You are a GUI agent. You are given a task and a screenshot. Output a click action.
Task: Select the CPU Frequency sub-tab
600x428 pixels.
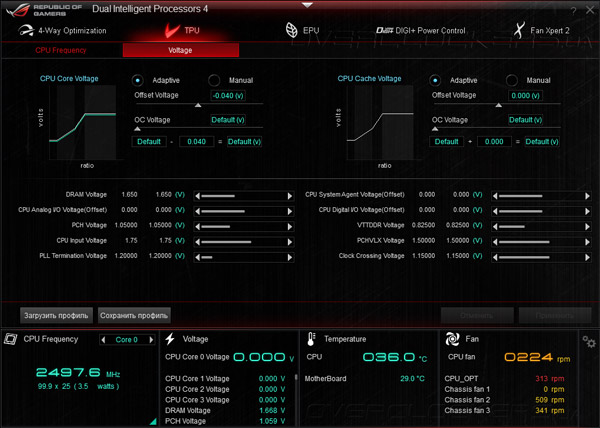point(61,50)
